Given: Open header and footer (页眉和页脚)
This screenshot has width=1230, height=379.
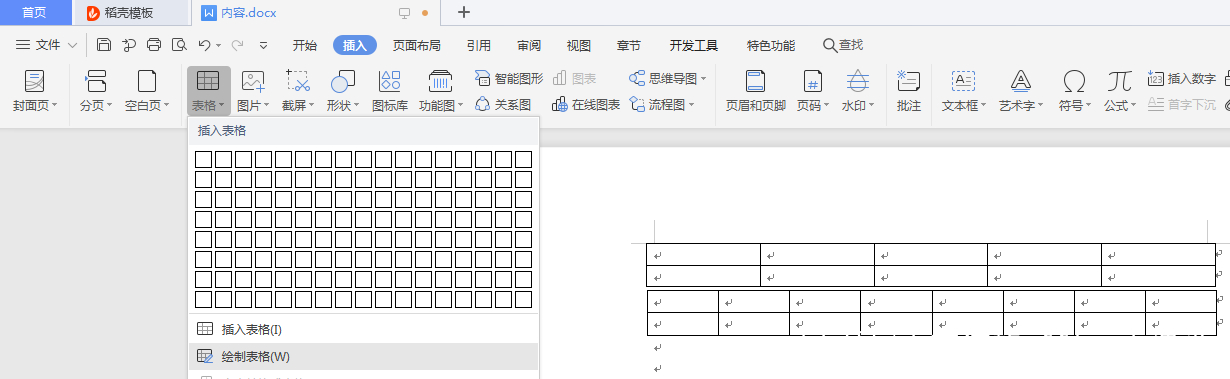Looking at the screenshot, I should pos(755,92).
